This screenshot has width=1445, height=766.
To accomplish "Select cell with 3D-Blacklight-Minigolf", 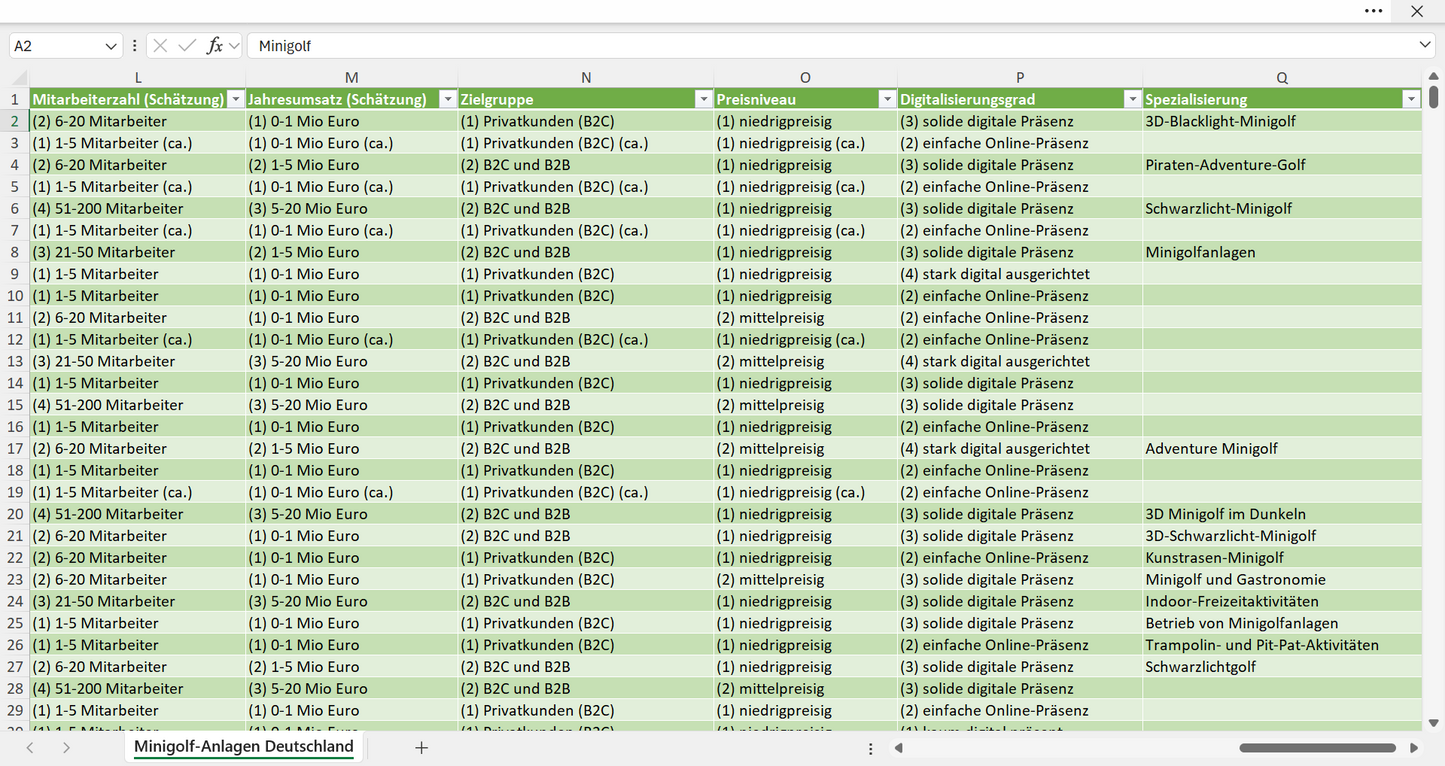I will pos(1282,121).
